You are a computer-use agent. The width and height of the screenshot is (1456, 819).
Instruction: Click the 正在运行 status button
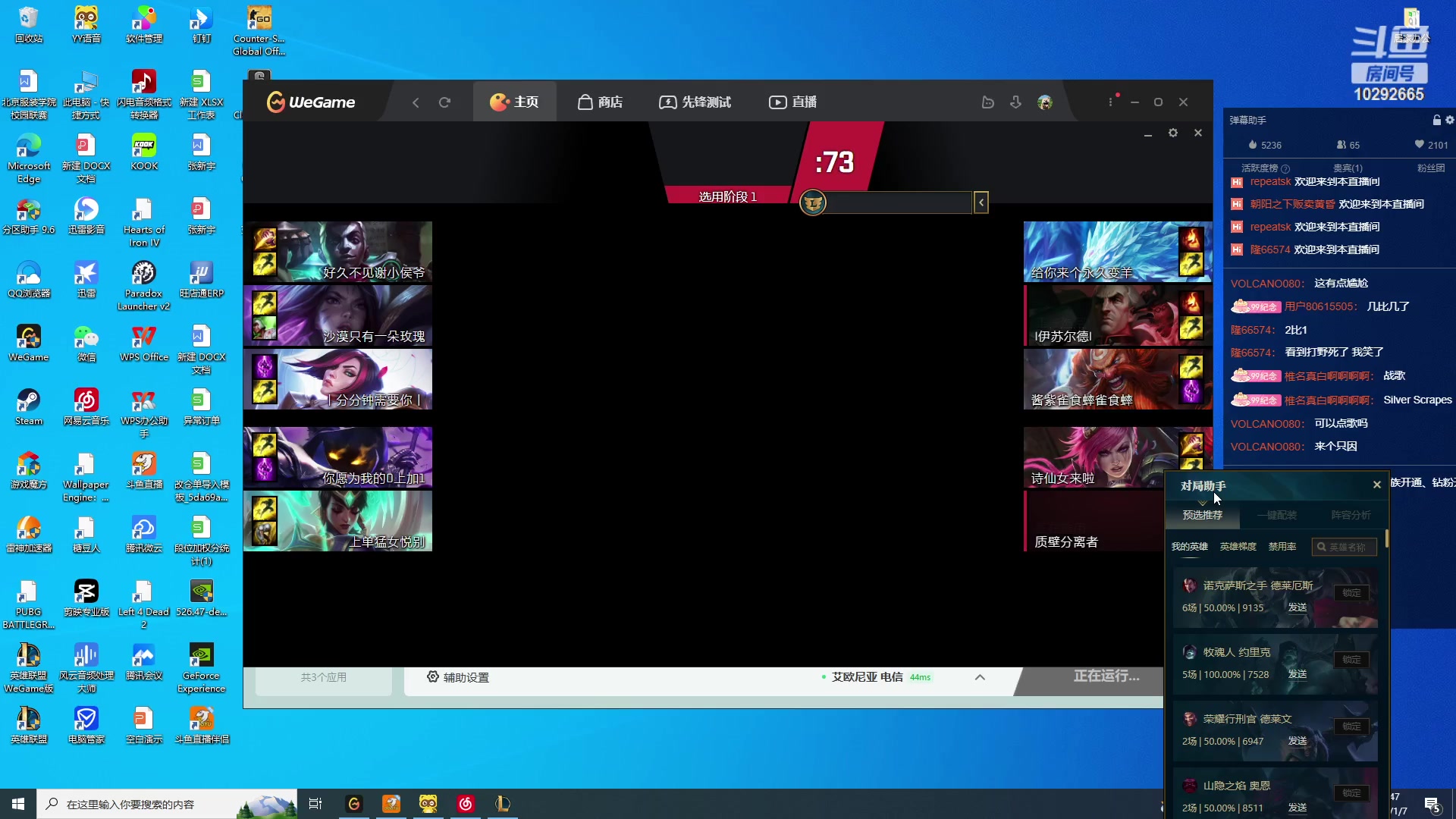coord(1106,676)
